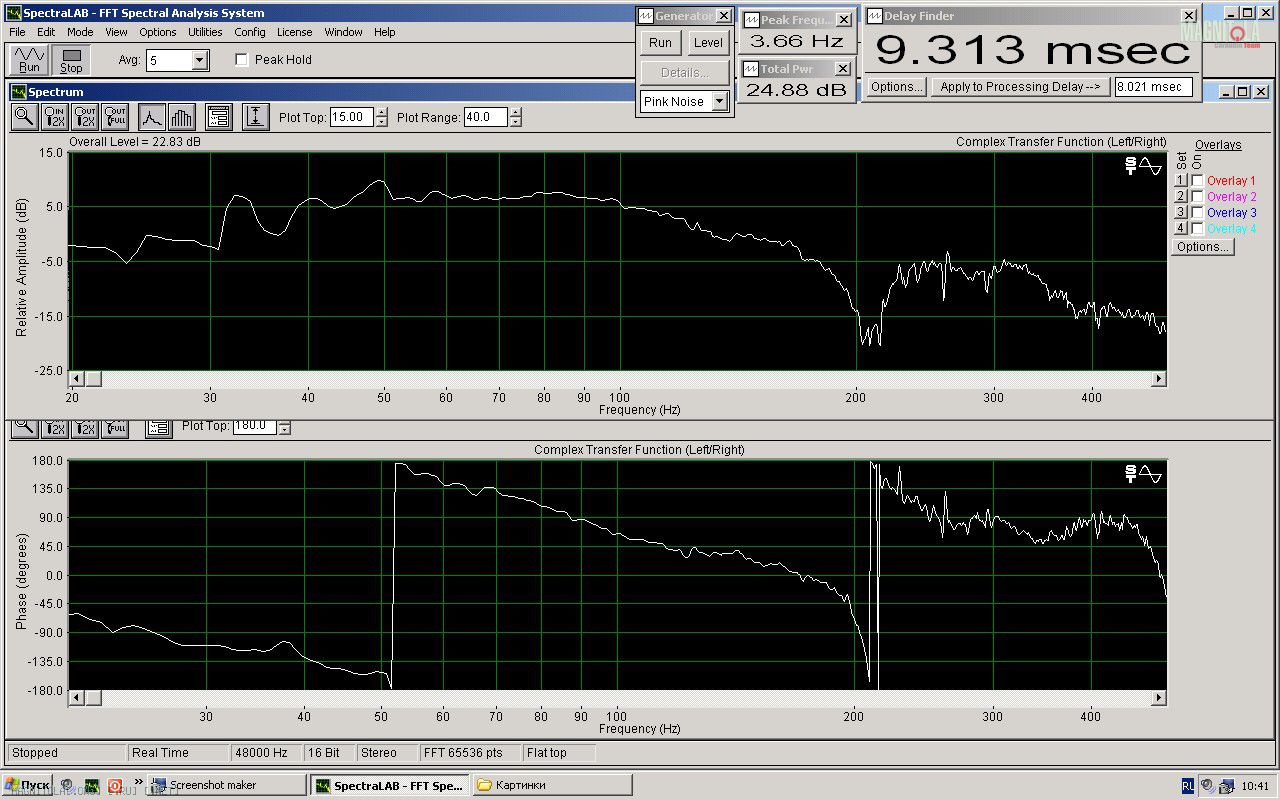Screen dimensions: 1280x800
Task: Enable the Peak Hold checkbox
Action: pyautogui.click(x=242, y=60)
